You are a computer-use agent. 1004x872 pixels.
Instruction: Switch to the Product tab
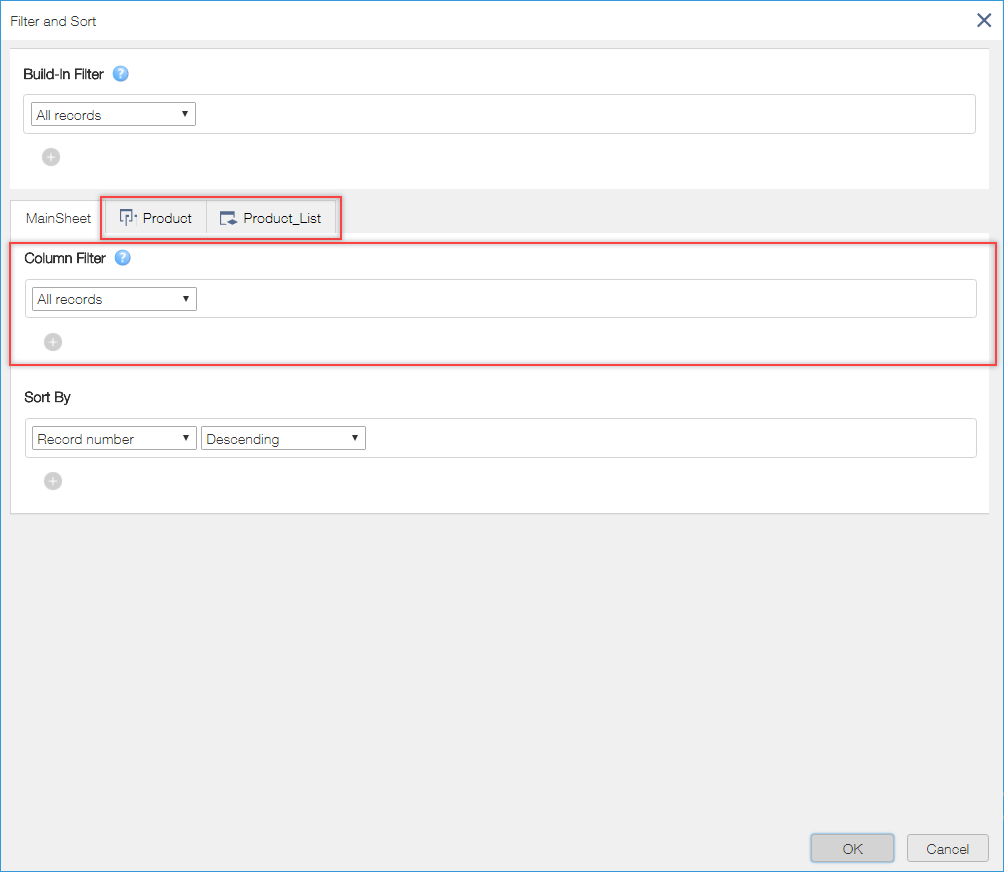[156, 218]
